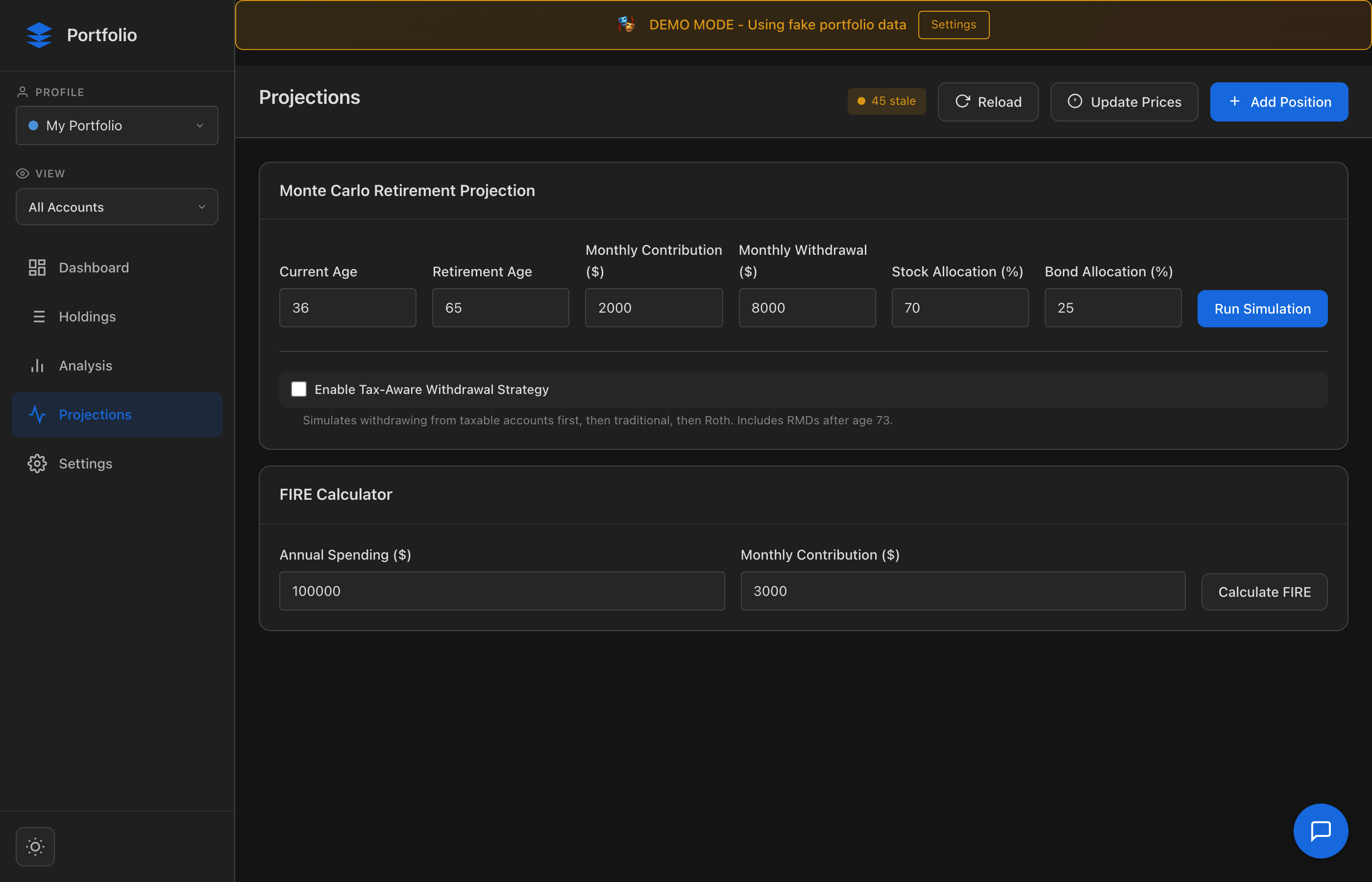Click the Update Prices button
The image size is (1372, 882).
tap(1124, 102)
